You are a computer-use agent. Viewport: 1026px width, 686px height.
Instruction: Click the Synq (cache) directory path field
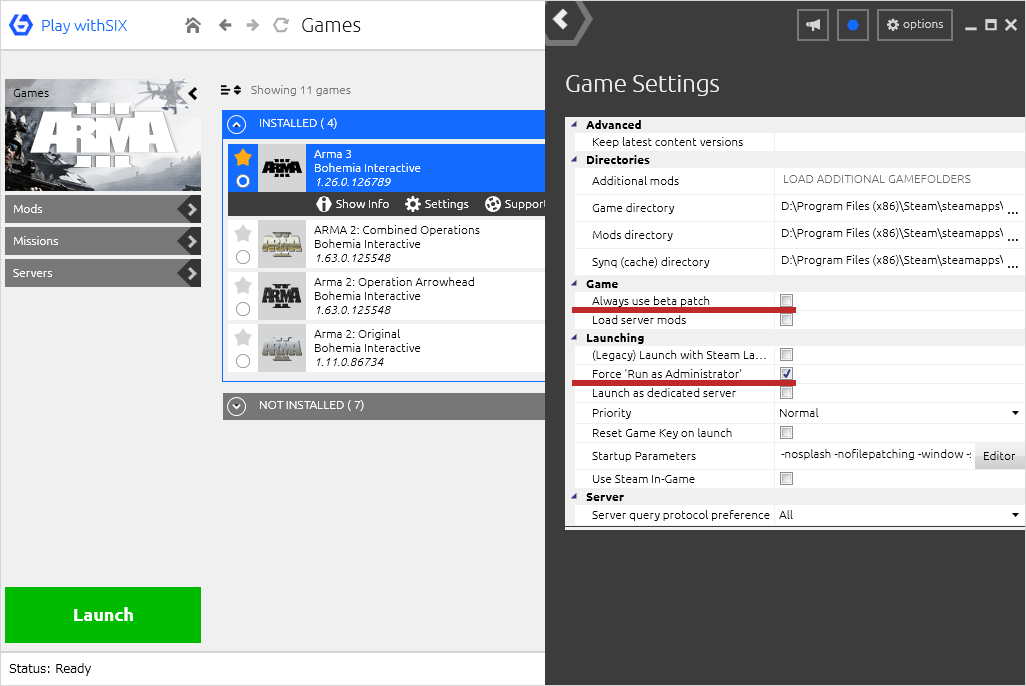pos(890,261)
